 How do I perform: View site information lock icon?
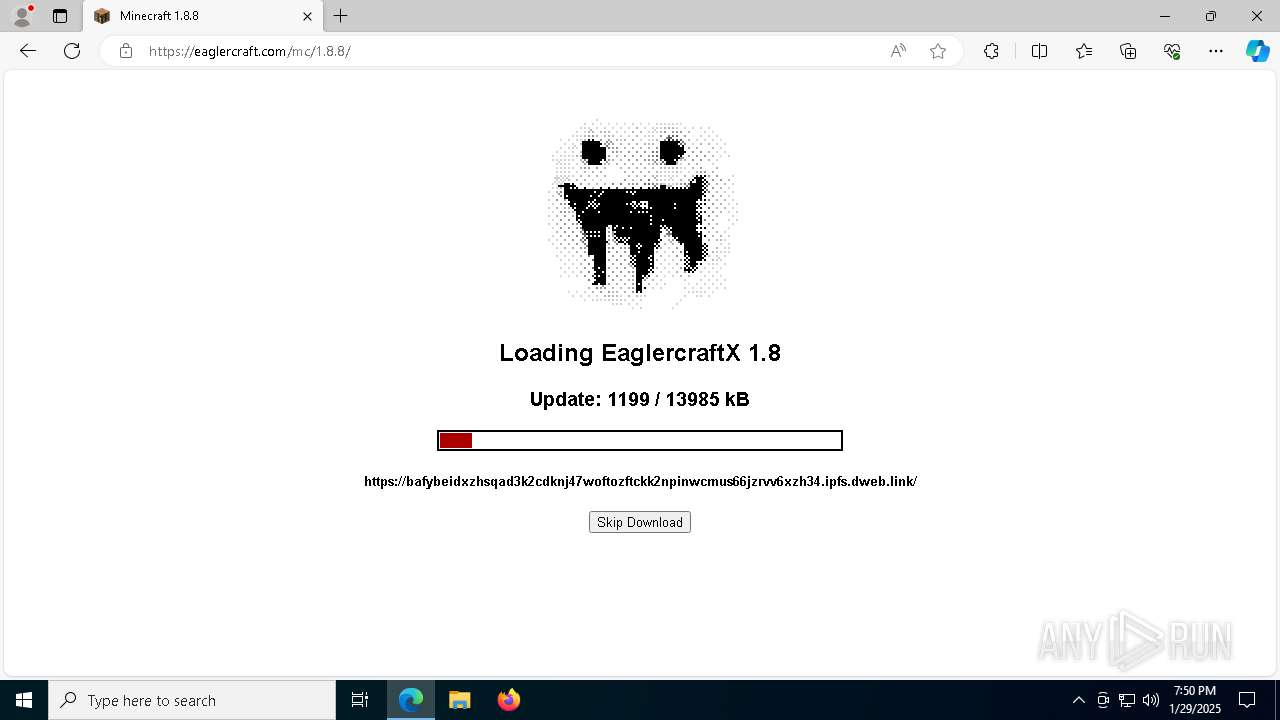[126, 51]
